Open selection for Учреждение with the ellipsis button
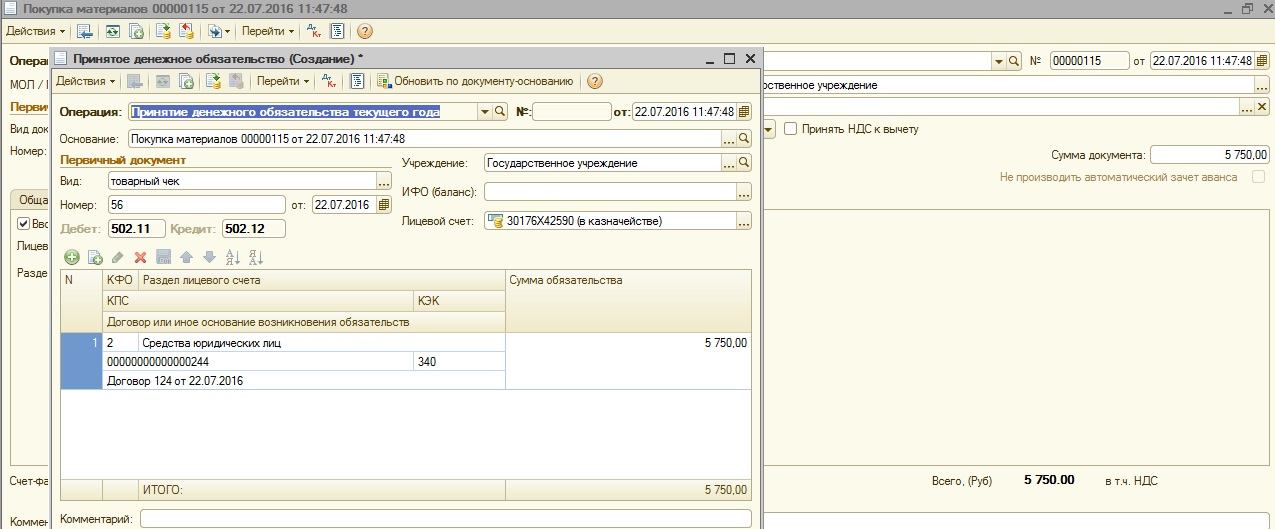 pyautogui.click(x=729, y=163)
